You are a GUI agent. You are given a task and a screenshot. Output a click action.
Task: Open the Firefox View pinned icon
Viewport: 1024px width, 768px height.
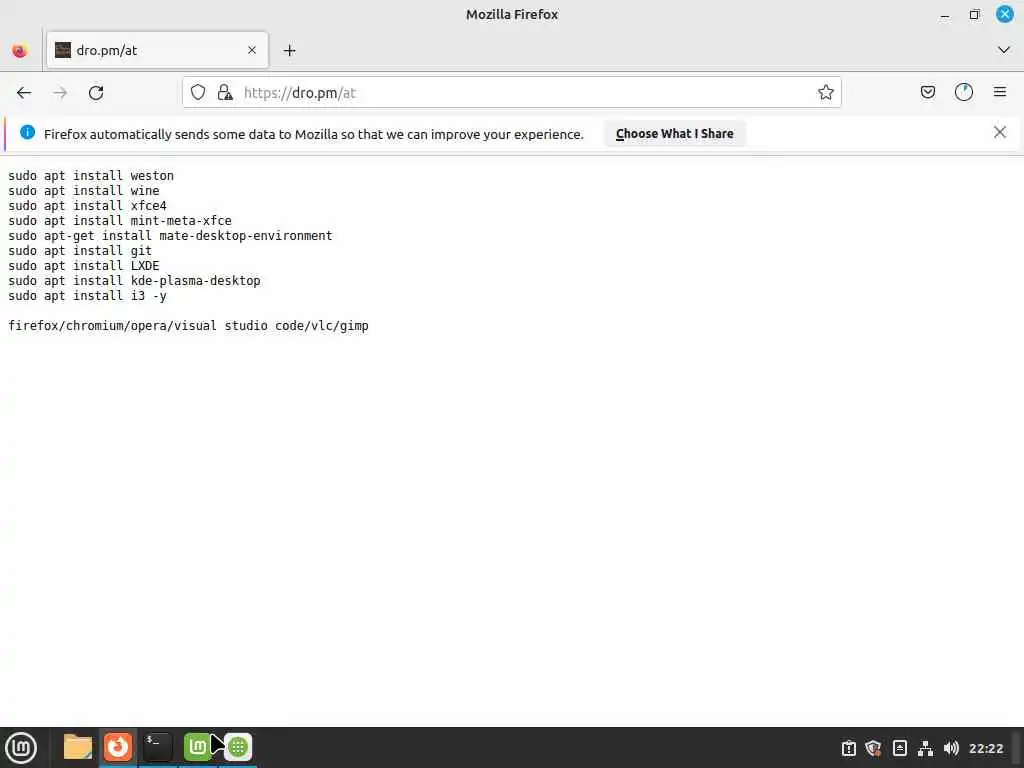(20, 50)
